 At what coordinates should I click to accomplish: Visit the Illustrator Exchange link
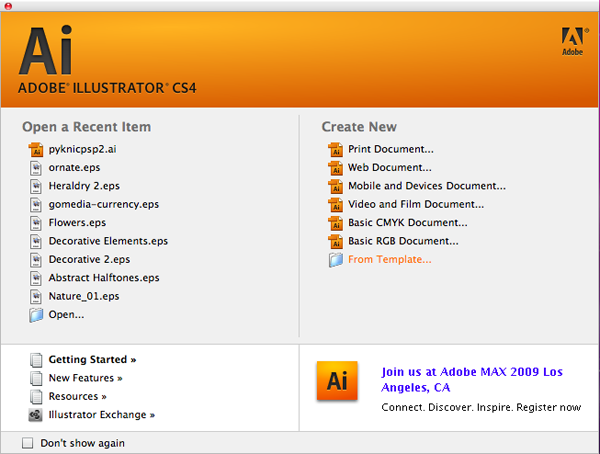pyautogui.click(x=101, y=415)
